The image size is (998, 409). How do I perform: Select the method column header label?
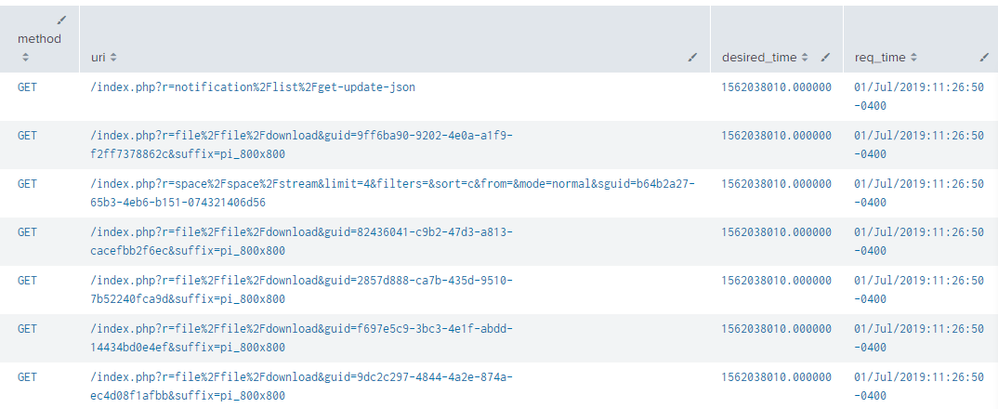click(x=39, y=39)
